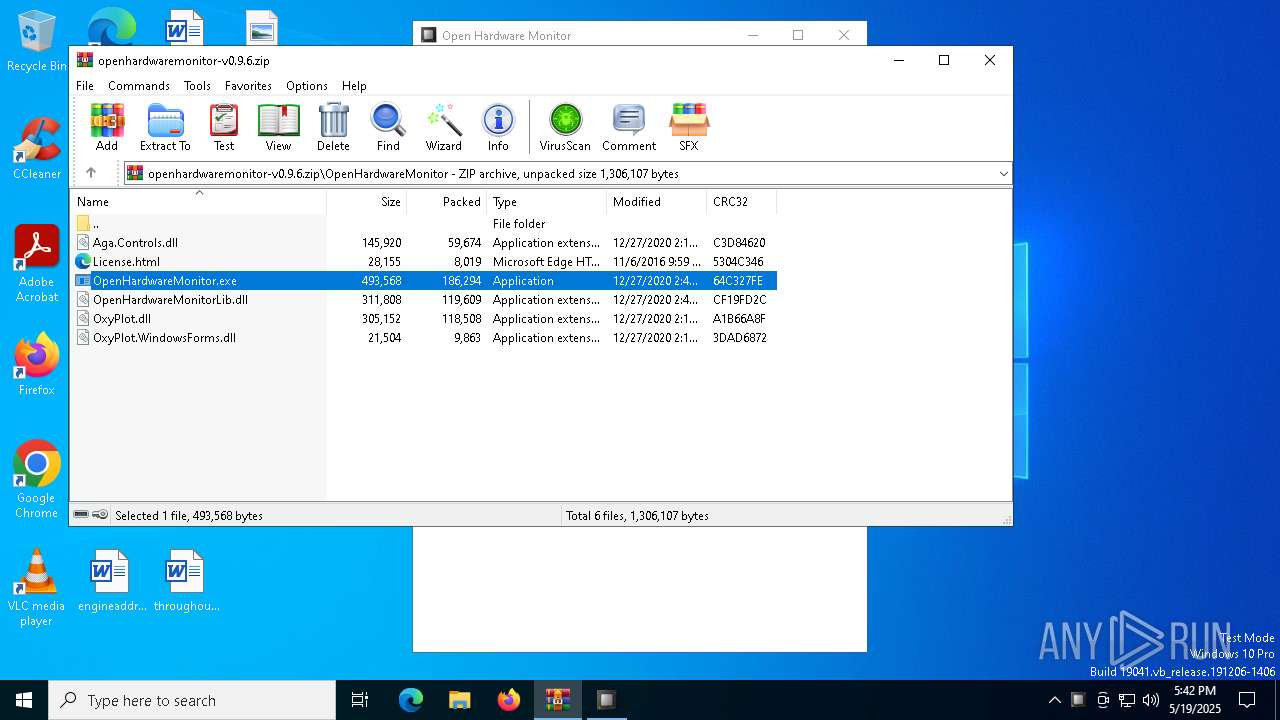The width and height of the screenshot is (1280, 720).
Task: Go up one folder level arrow
Action: click(x=91, y=173)
